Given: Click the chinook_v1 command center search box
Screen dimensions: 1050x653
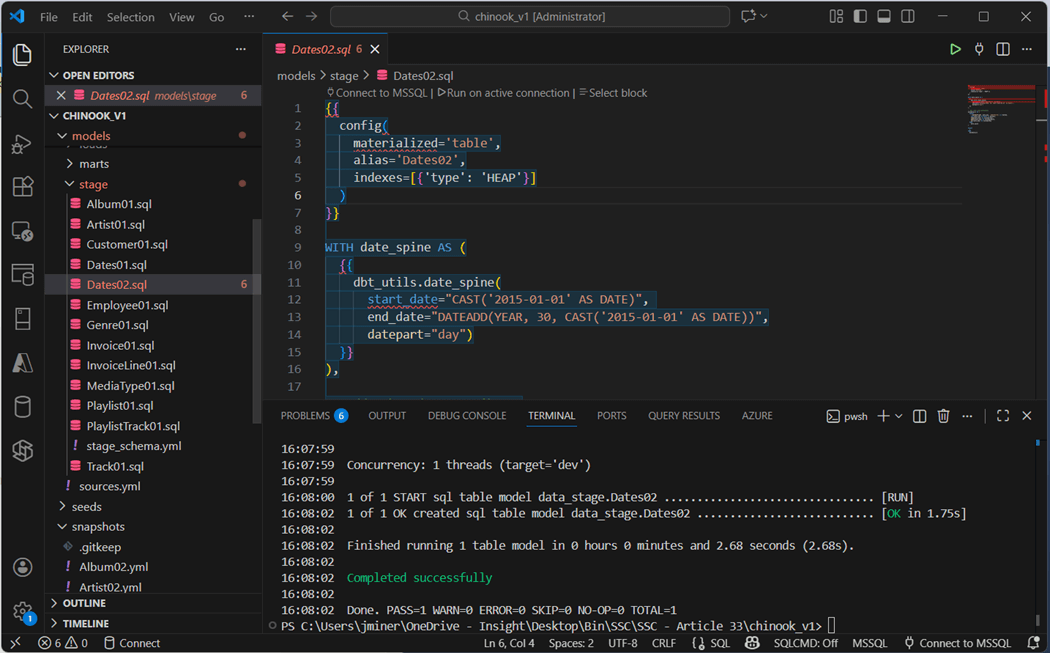Looking at the screenshot, I should pos(529,17).
